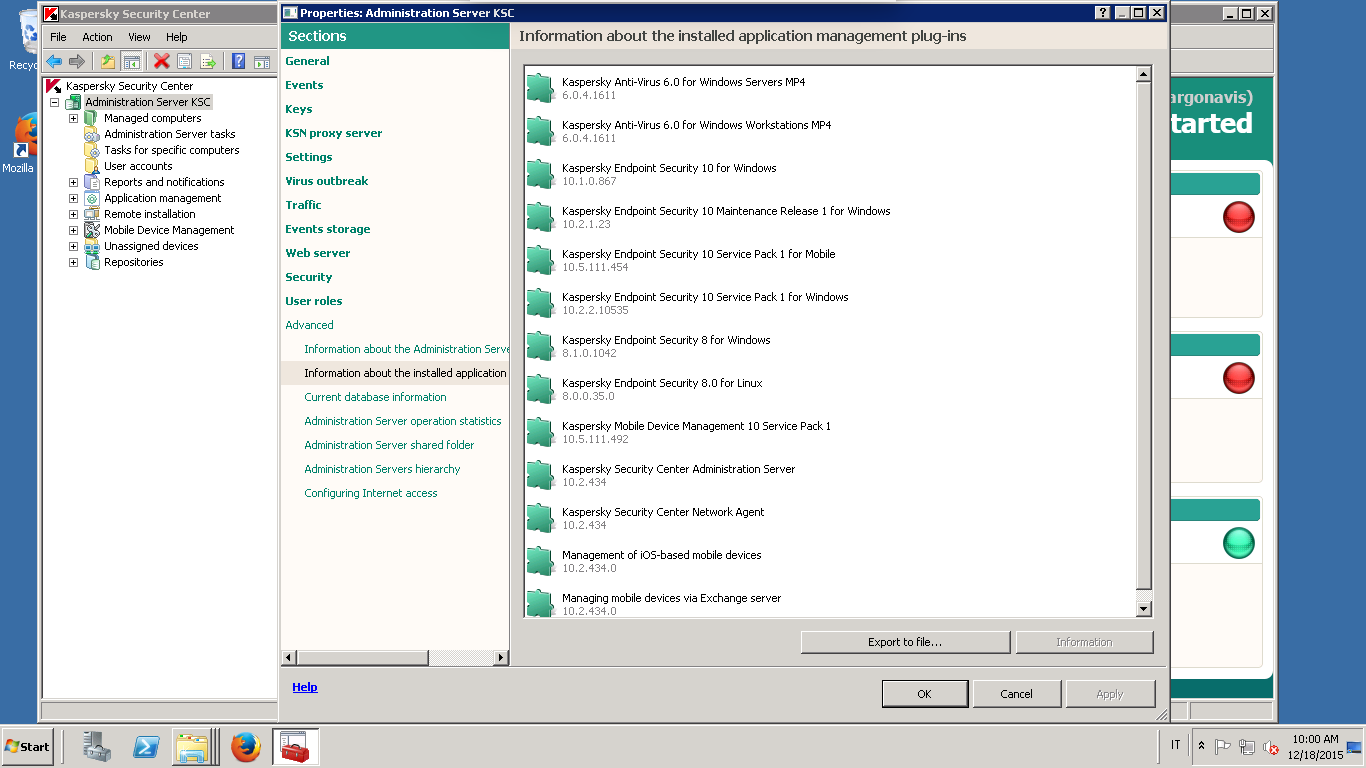Click the Up one level folder icon
Screen dimensions: 1366x768
click(108, 62)
